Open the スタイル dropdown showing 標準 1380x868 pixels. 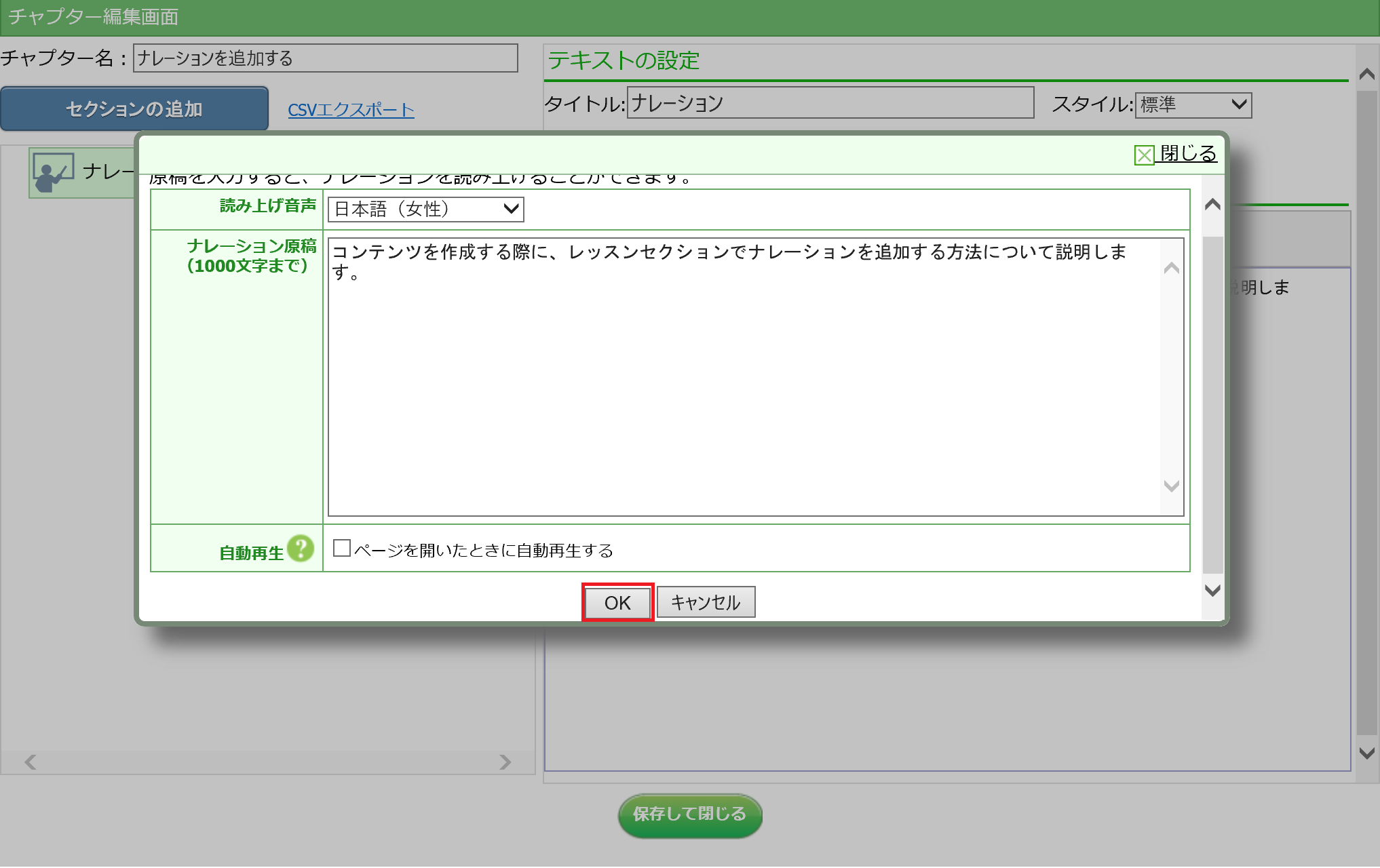click(x=1193, y=104)
